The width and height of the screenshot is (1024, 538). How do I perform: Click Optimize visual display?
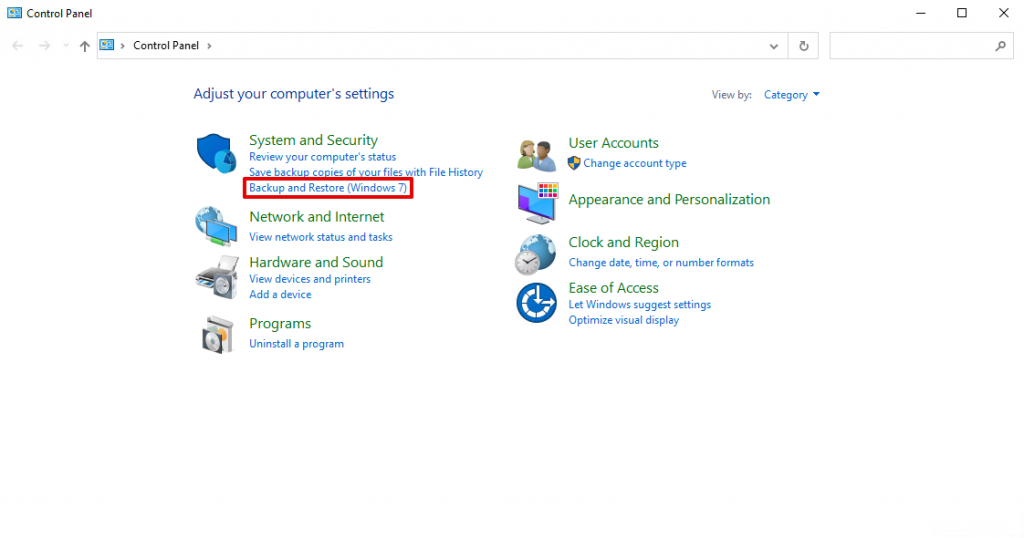click(624, 321)
